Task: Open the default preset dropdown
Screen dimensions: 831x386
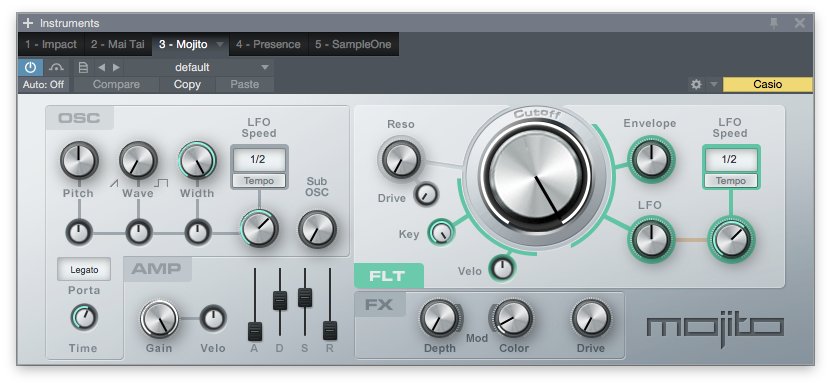Action: (x=199, y=67)
